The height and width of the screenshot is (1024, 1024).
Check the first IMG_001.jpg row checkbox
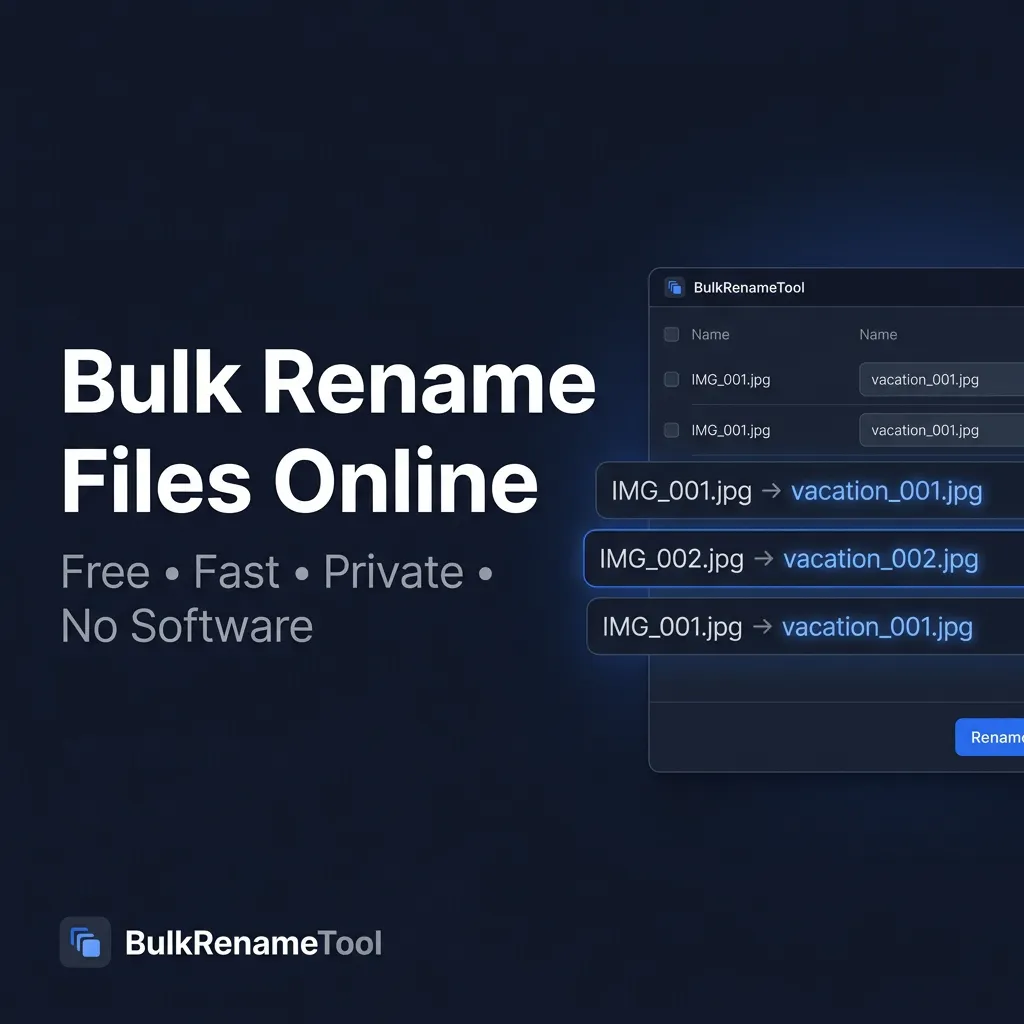[671, 379]
